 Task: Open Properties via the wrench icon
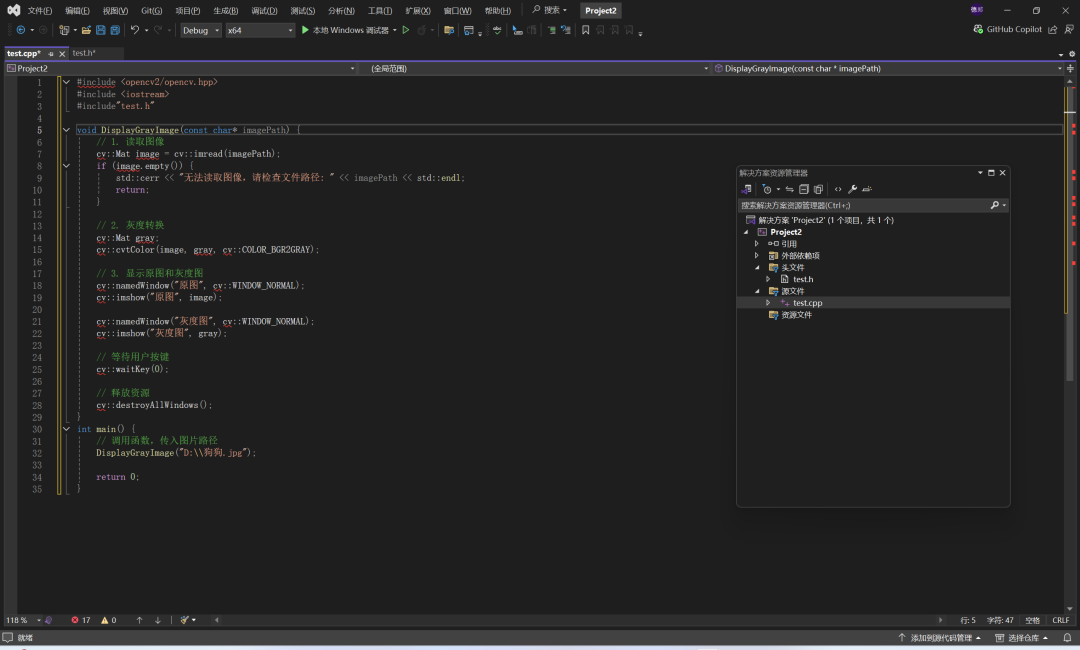tap(852, 189)
